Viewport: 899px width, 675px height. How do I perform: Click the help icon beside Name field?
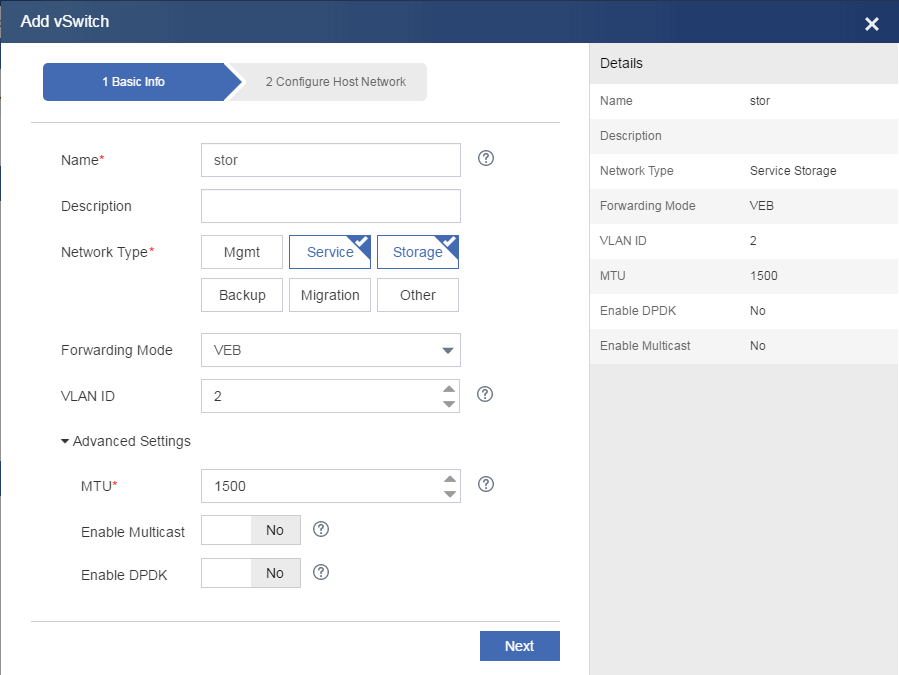click(x=486, y=158)
